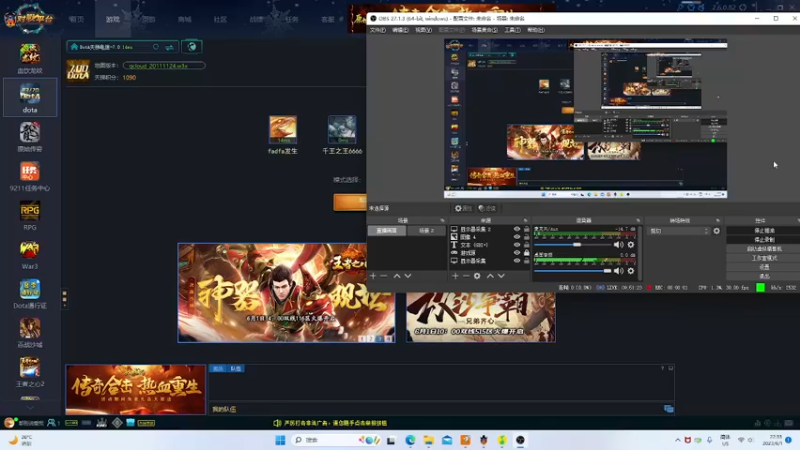This screenshot has height=450, width=800.
Task: Open the scene transition gear settings
Action: (716, 231)
